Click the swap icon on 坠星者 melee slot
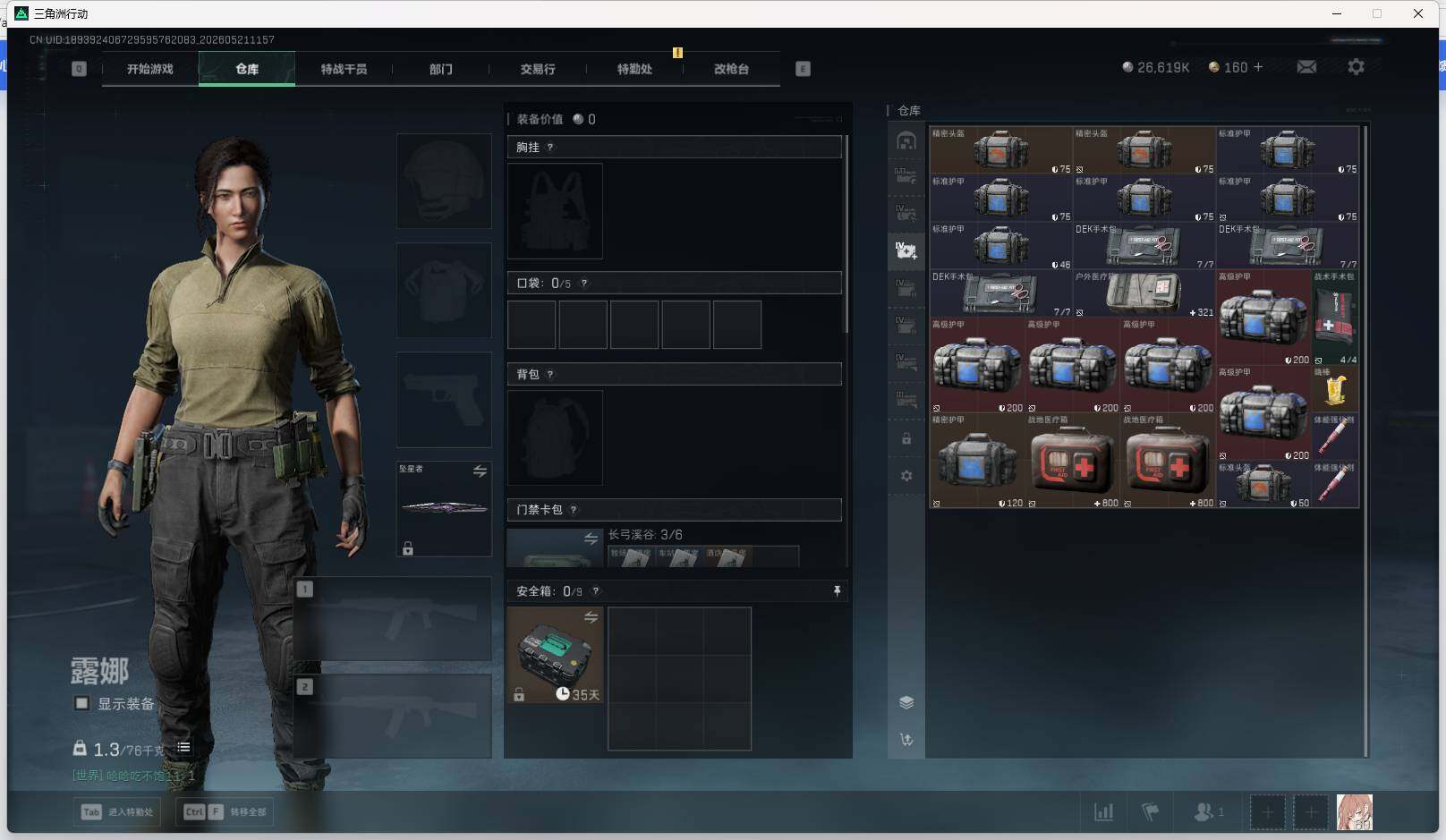The height and width of the screenshot is (840, 1446). tap(480, 471)
